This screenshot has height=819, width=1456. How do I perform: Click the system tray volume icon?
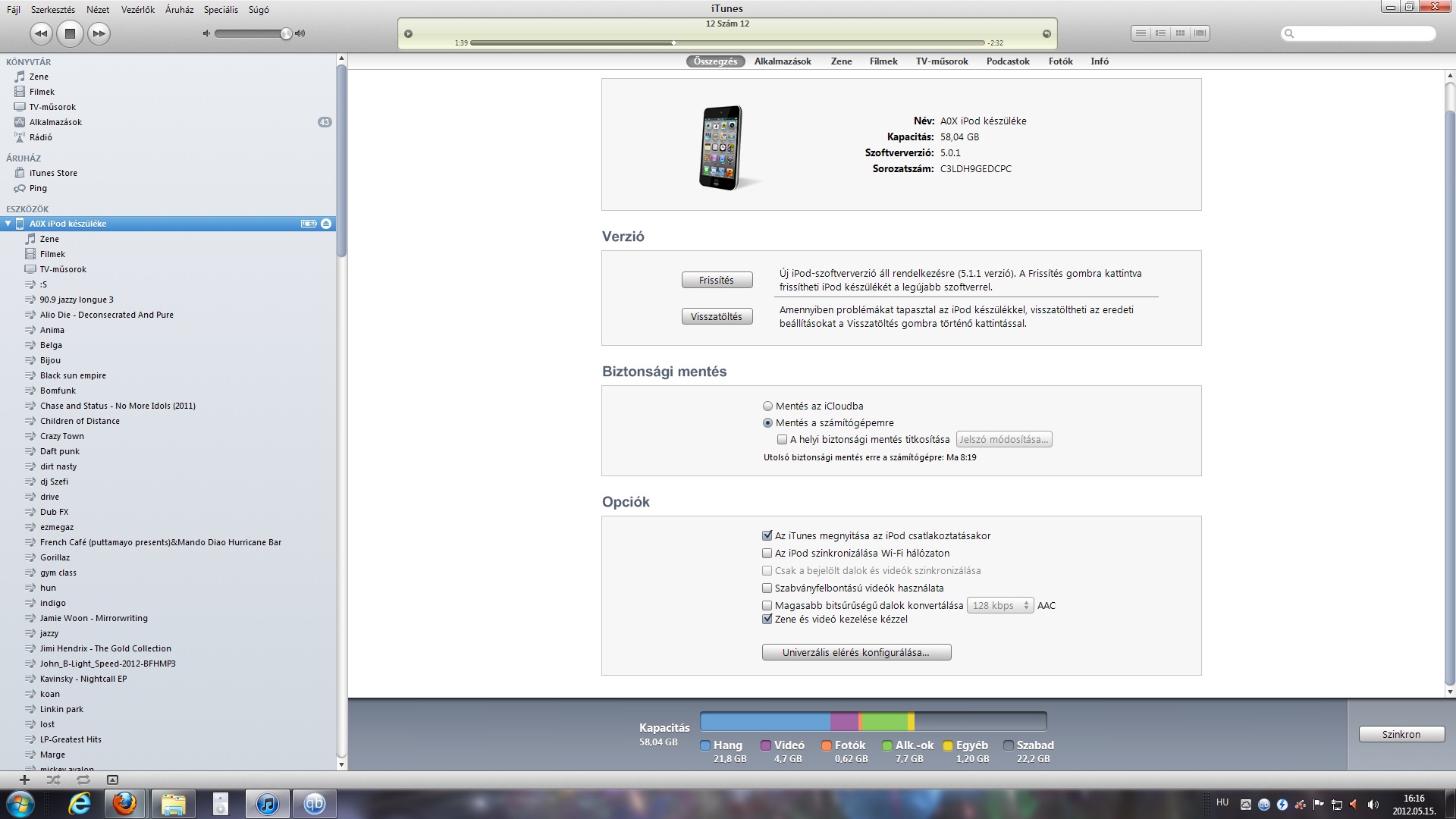point(1373,805)
